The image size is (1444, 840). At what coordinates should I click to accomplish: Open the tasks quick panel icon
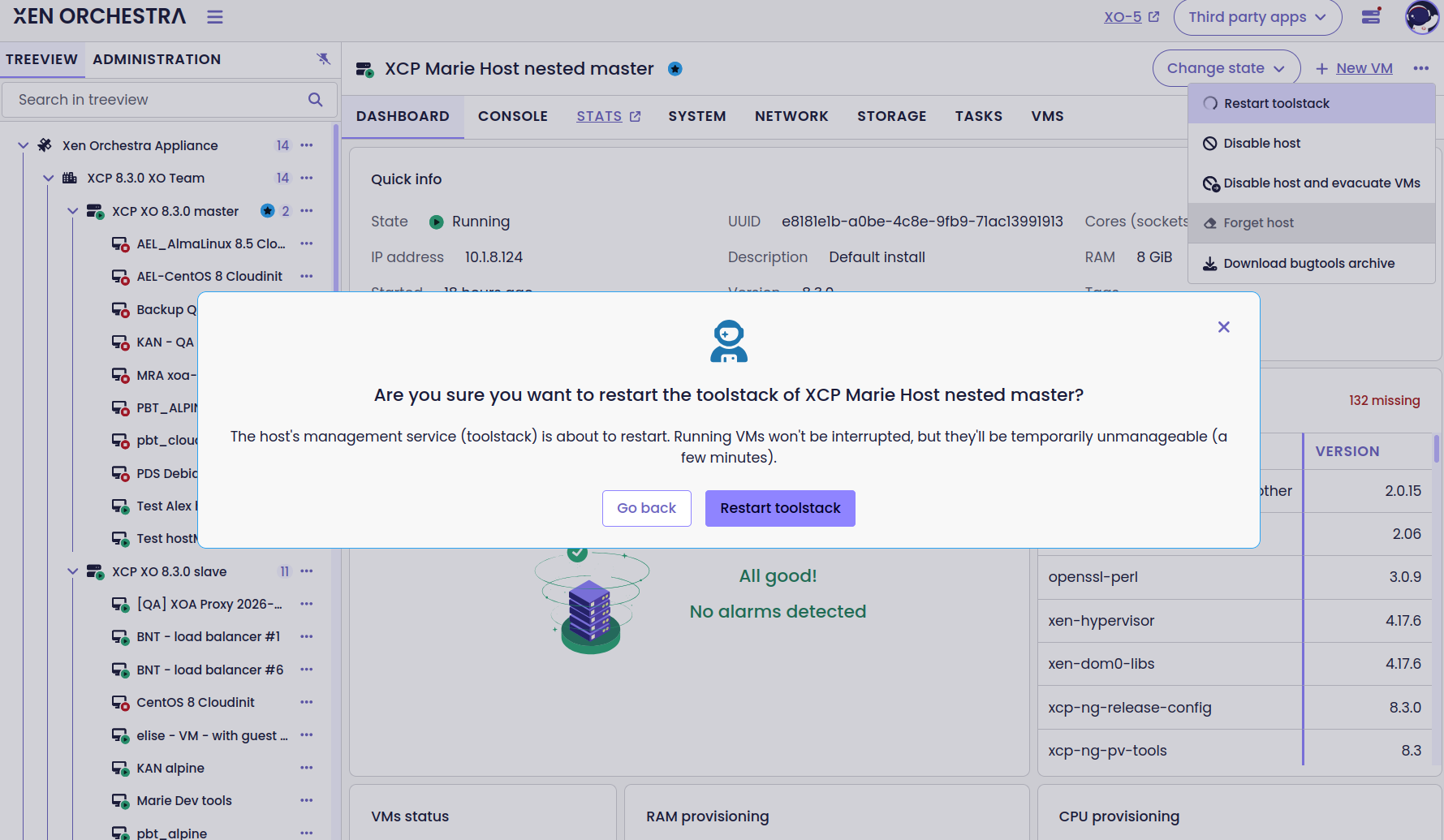pyautogui.click(x=1371, y=16)
